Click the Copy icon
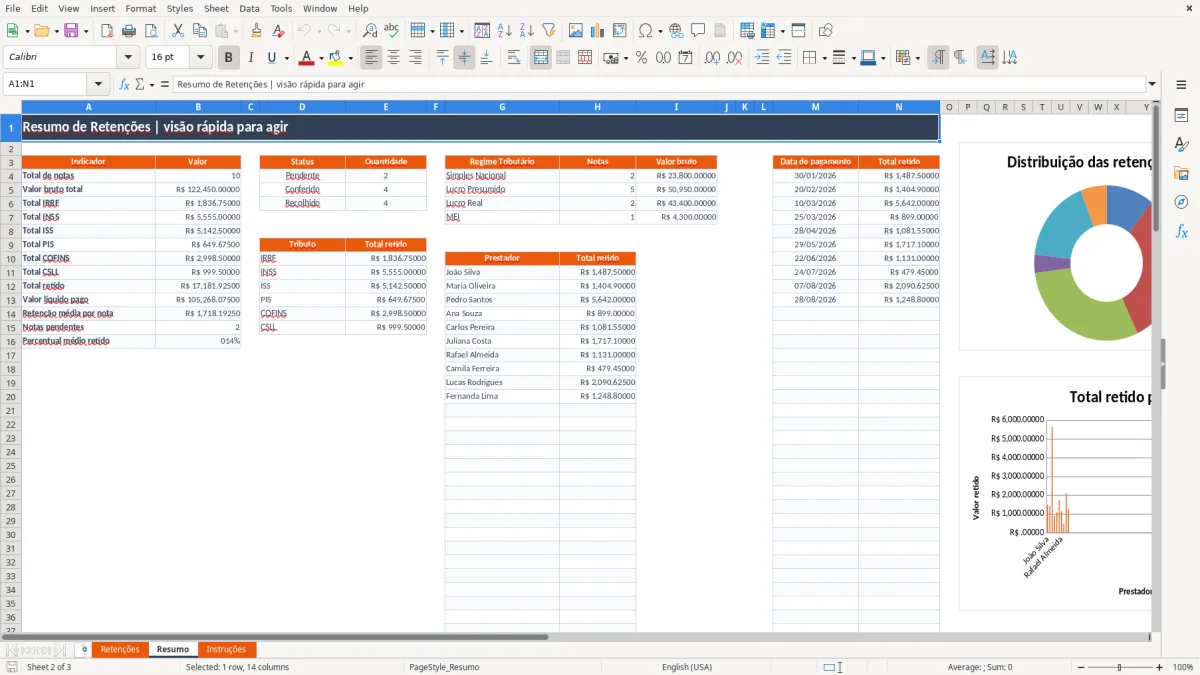This screenshot has width=1200, height=675. coord(200,31)
